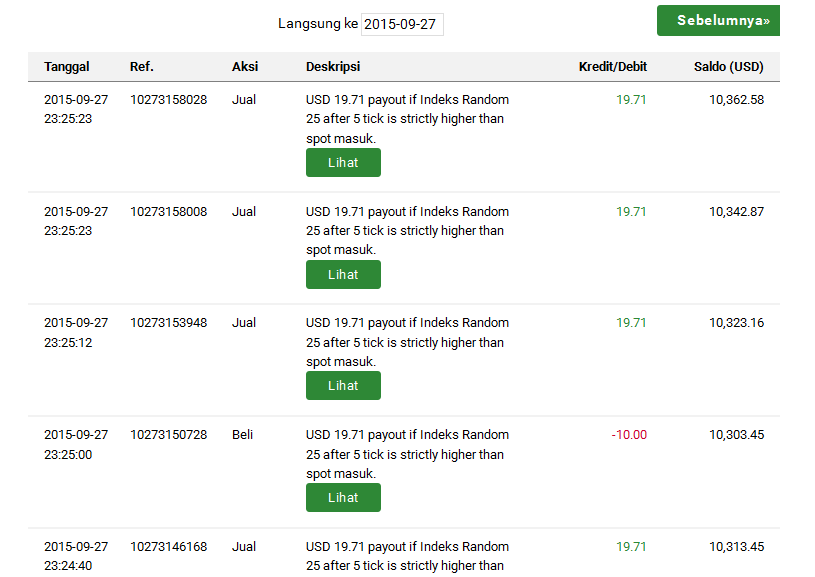Screen dimensions: 815x577
Task: Click the 10,362.58 balance value
Action: click(x=736, y=100)
